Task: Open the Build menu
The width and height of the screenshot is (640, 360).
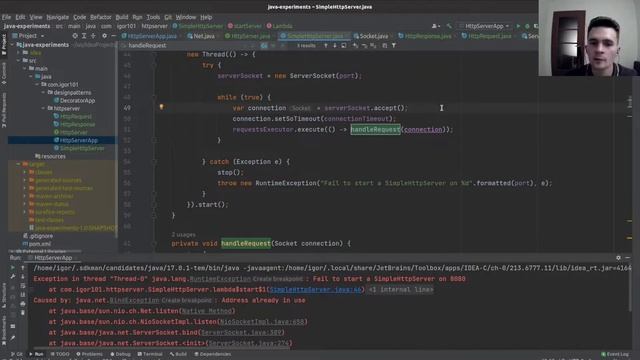Action: (x=122, y=17)
